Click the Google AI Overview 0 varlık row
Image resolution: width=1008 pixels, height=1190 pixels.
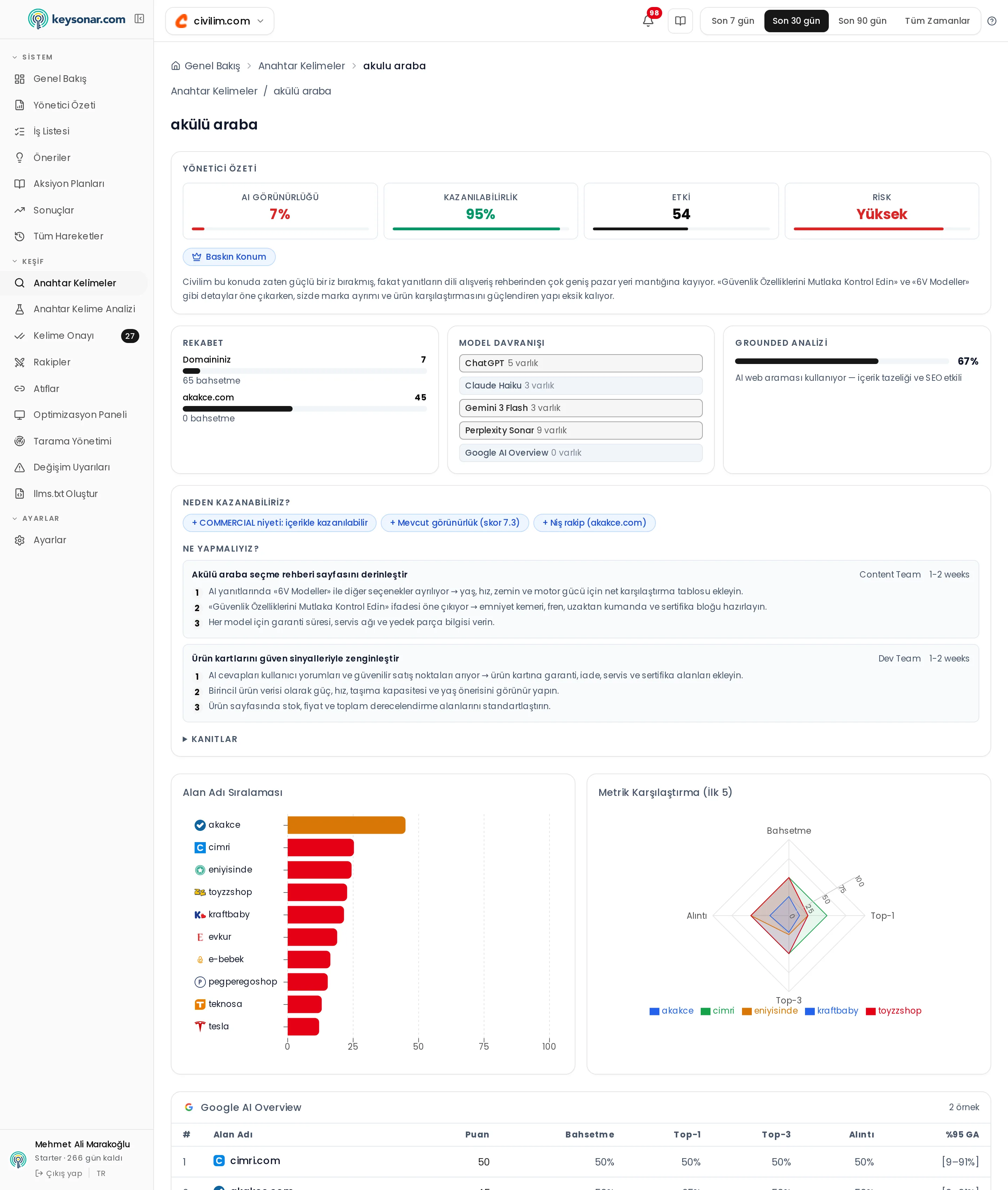[x=581, y=453]
